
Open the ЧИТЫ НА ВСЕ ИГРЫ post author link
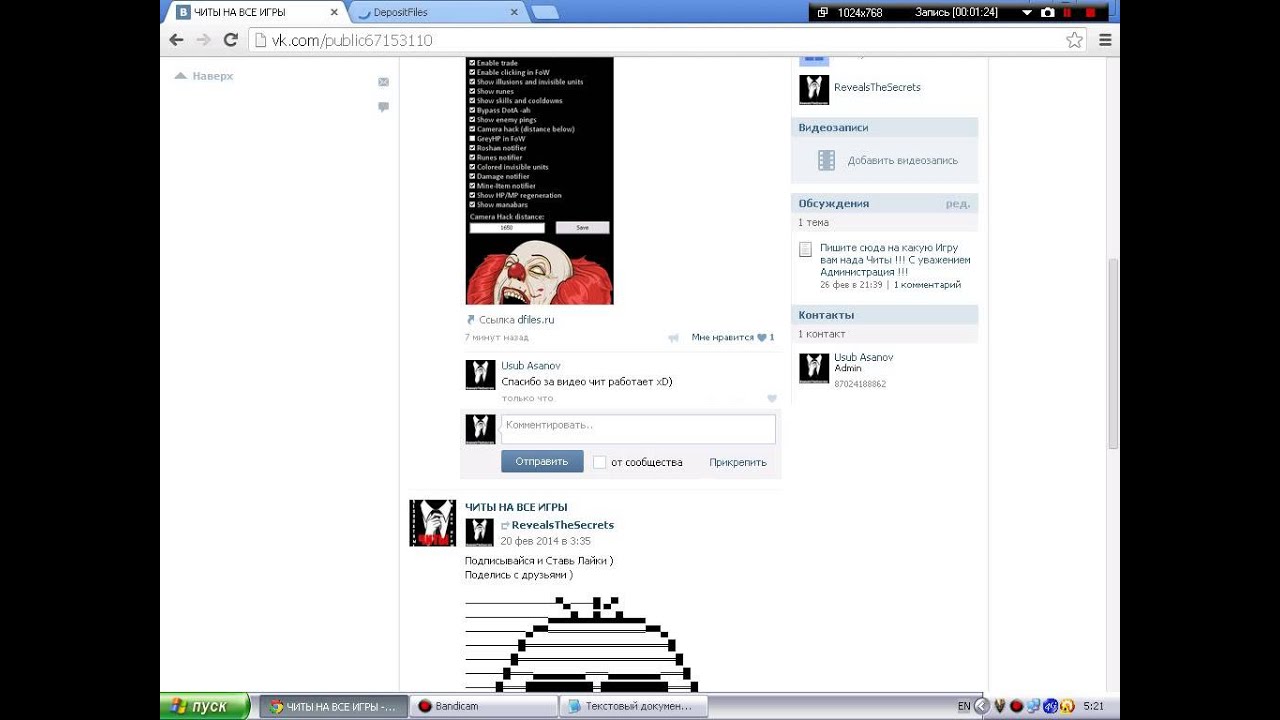516,507
